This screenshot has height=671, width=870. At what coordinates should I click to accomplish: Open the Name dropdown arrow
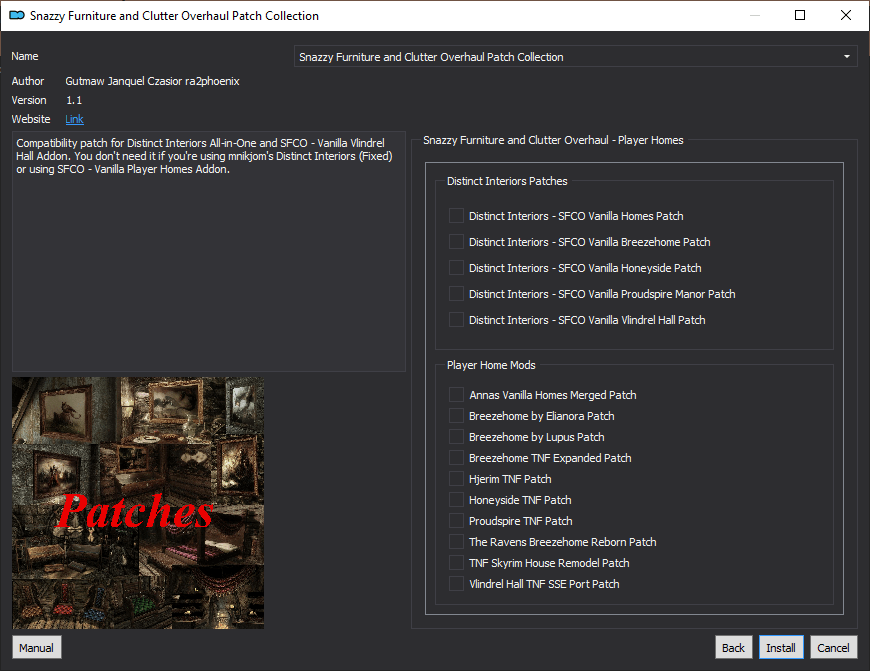coord(847,57)
